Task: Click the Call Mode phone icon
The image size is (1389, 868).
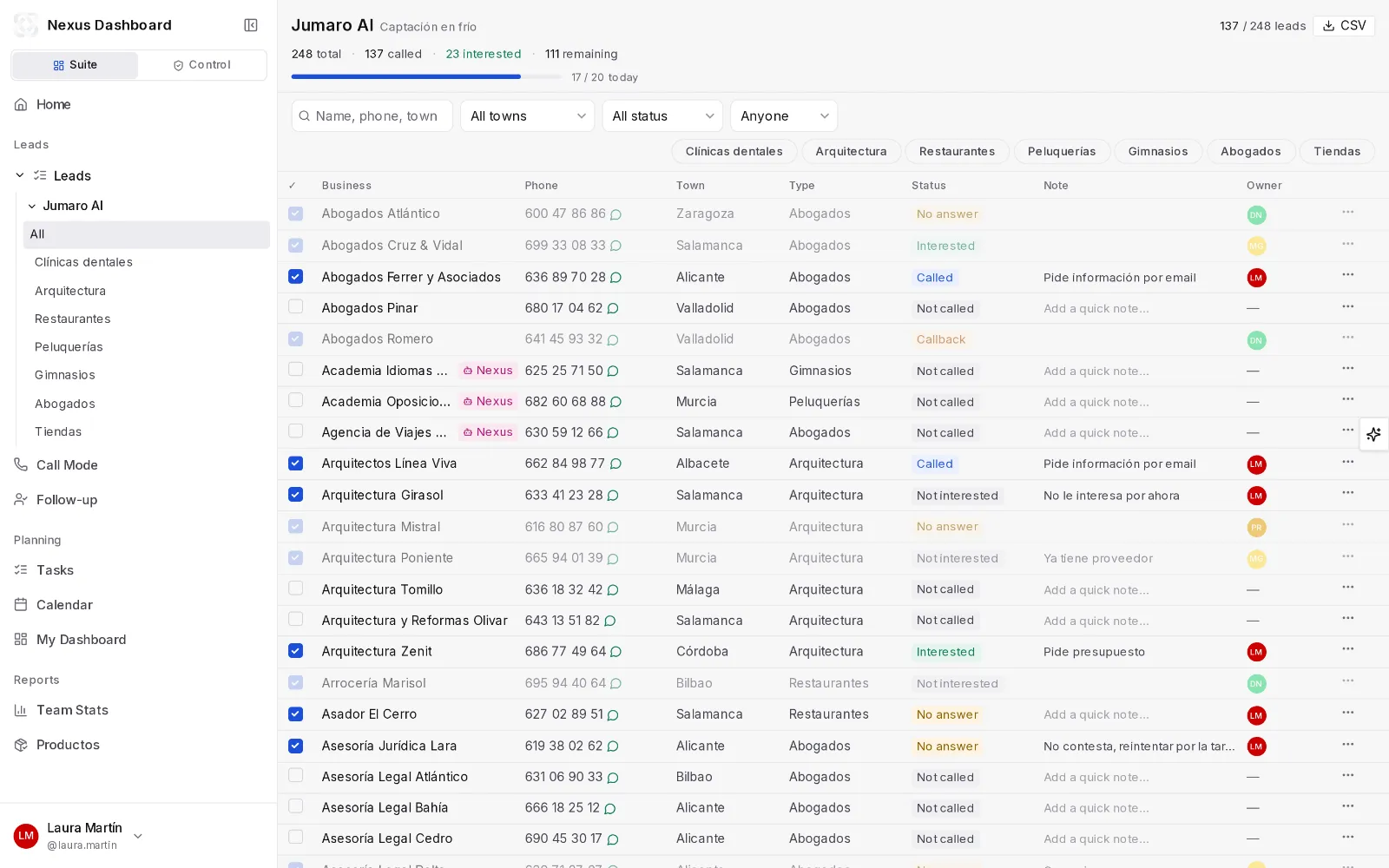Action: coord(21,464)
